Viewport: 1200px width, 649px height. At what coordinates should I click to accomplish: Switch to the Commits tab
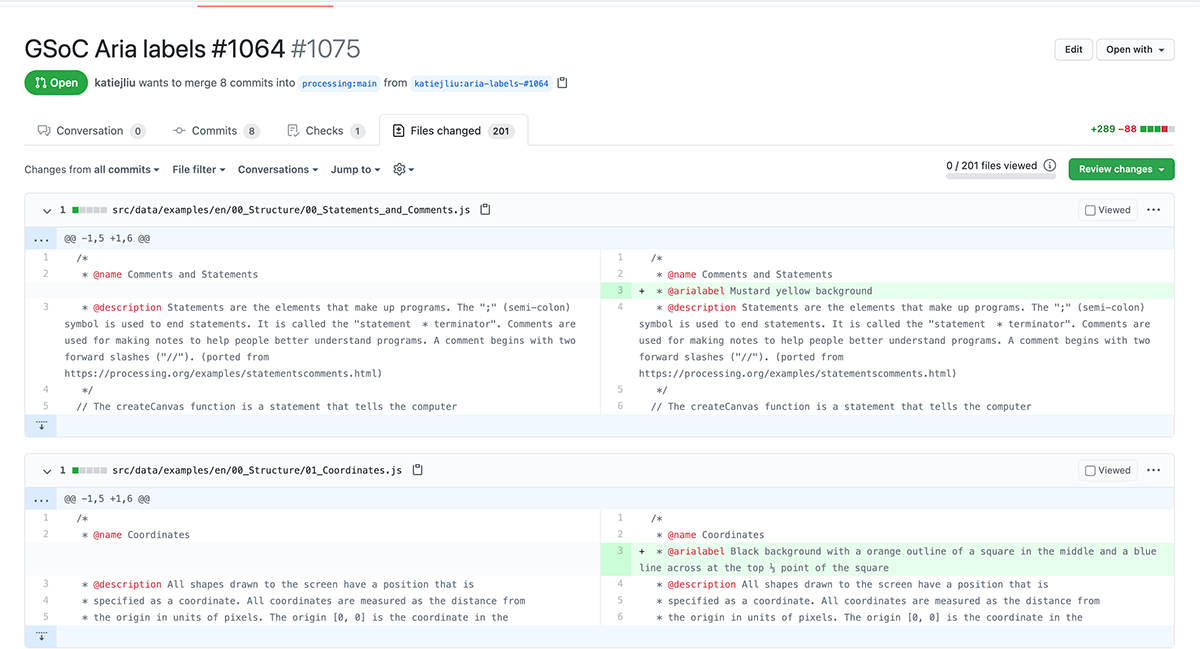click(215, 131)
